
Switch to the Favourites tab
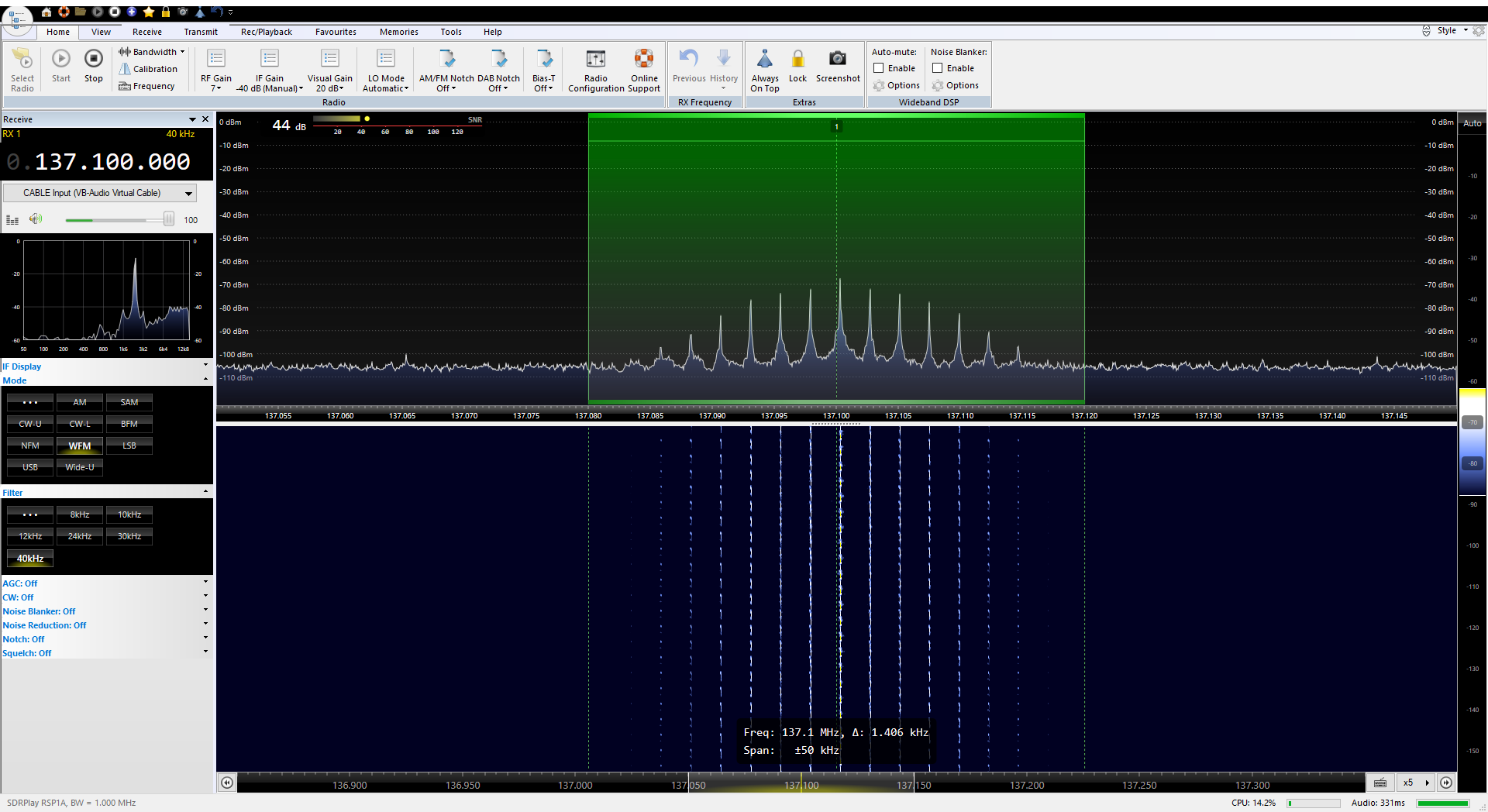pyautogui.click(x=336, y=32)
